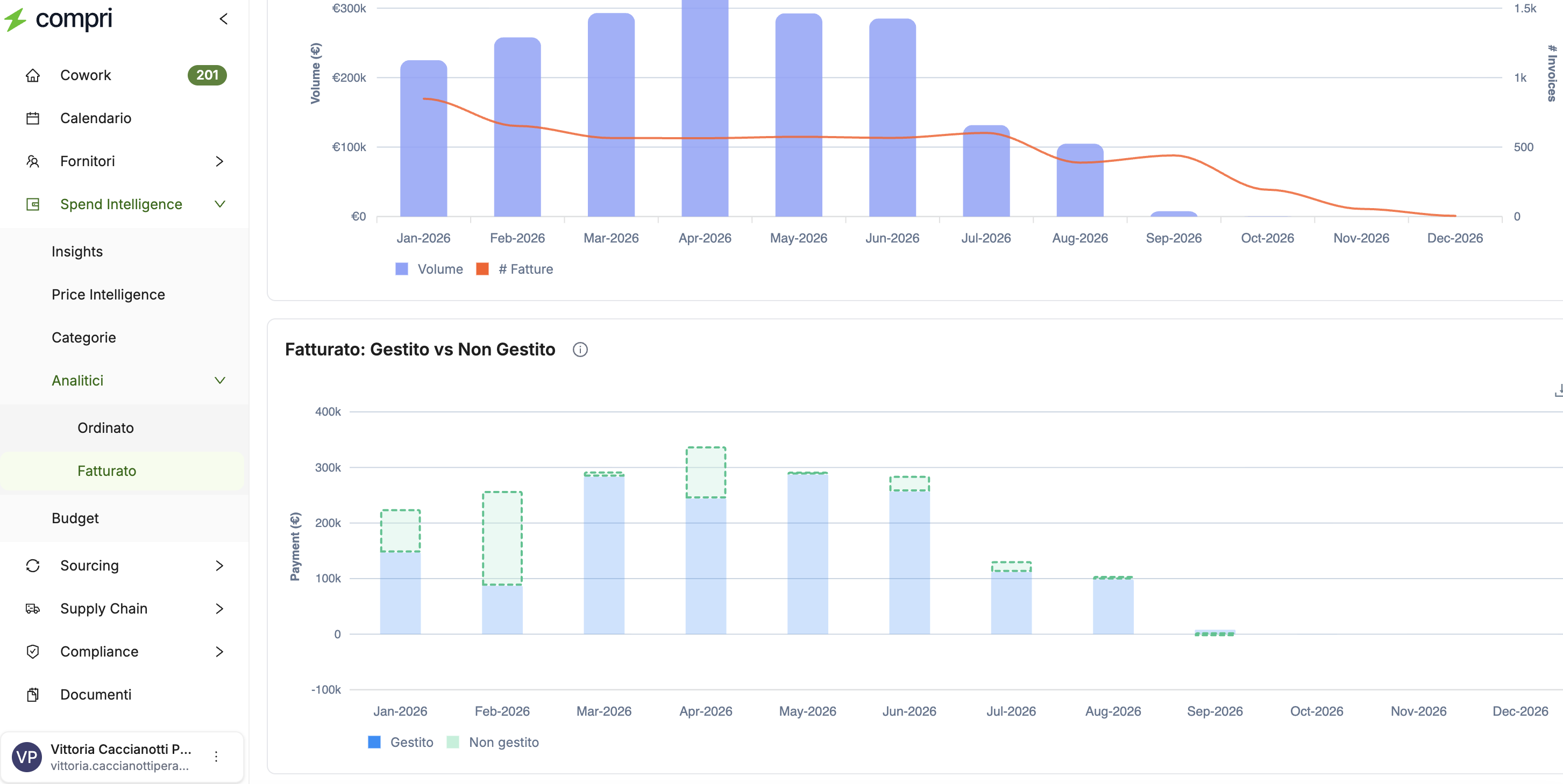This screenshot has height=784, width=1563.
Task: Click the Supply Chain truck icon
Action: pyautogui.click(x=33, y=609)
